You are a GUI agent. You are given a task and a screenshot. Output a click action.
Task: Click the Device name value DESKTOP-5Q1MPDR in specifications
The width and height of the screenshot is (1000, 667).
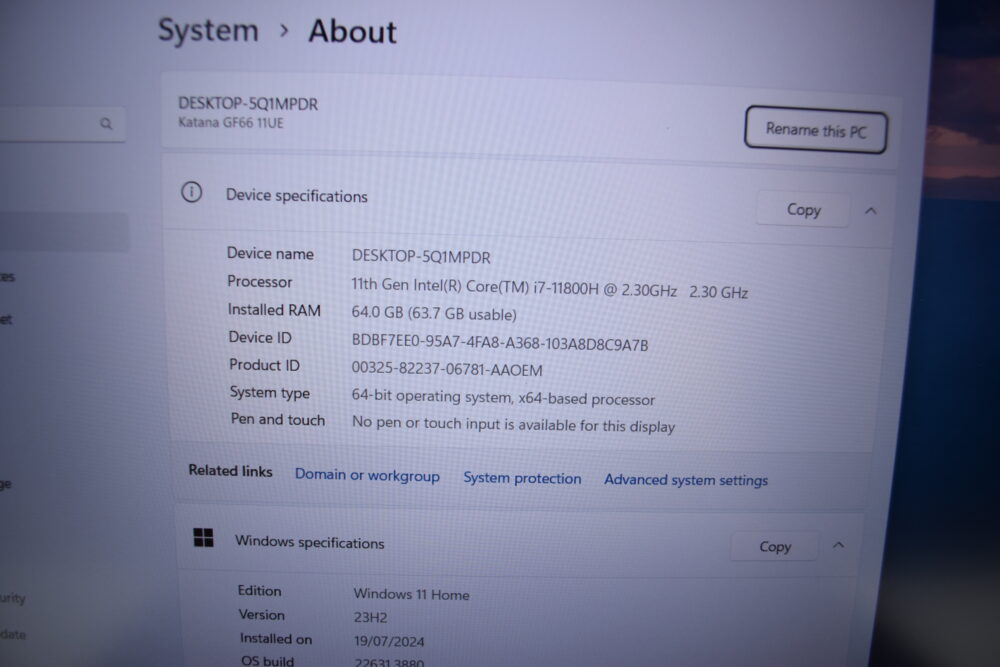click(x=421, y=257)
